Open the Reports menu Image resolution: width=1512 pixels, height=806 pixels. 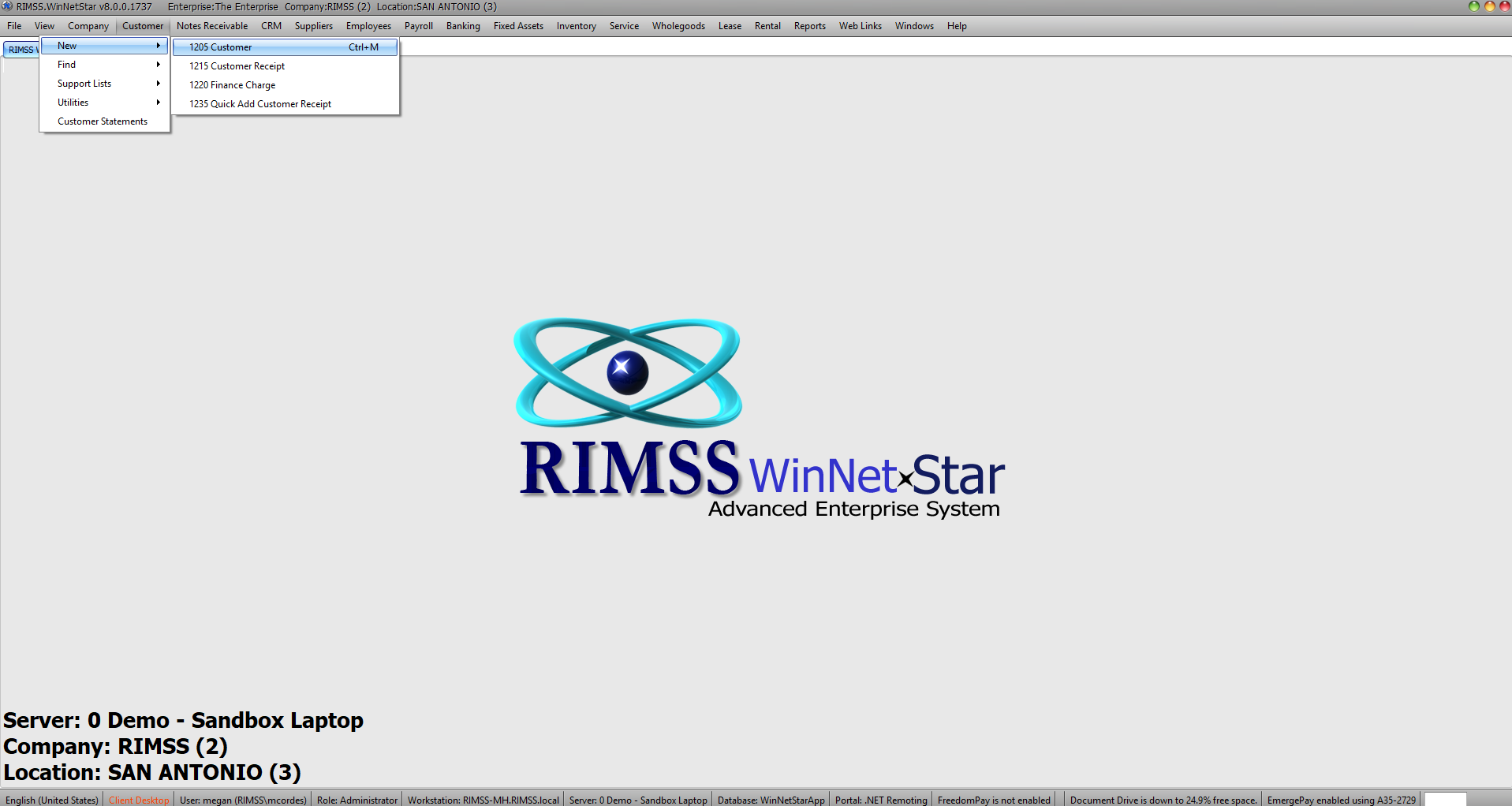[x=810, y=26]
